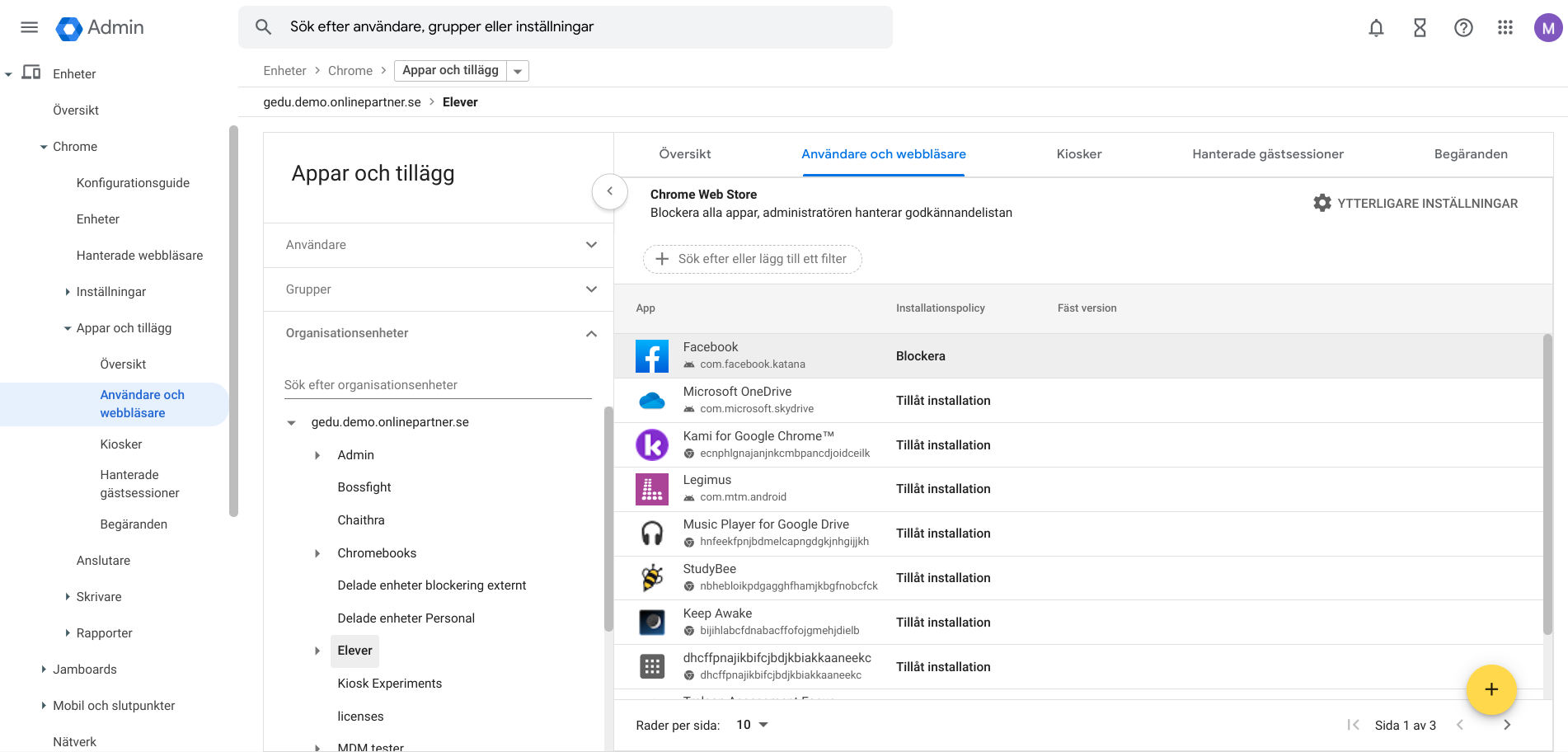Expand Inställningar in the sidebar
Image resolution: width=1568 pixels, height=752 pixels.
pyautogui.click(x=68, y=292)
